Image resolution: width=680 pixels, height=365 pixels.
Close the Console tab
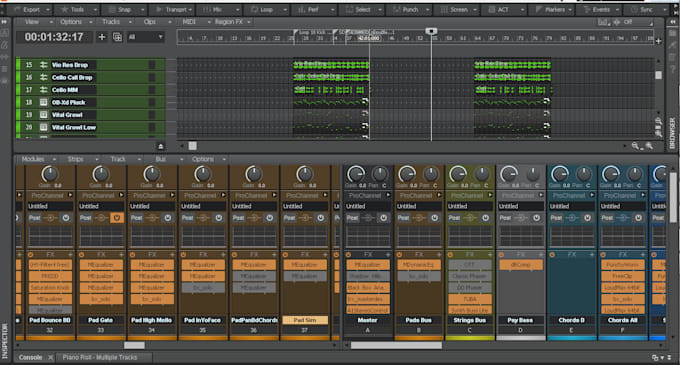click(50, 357)
